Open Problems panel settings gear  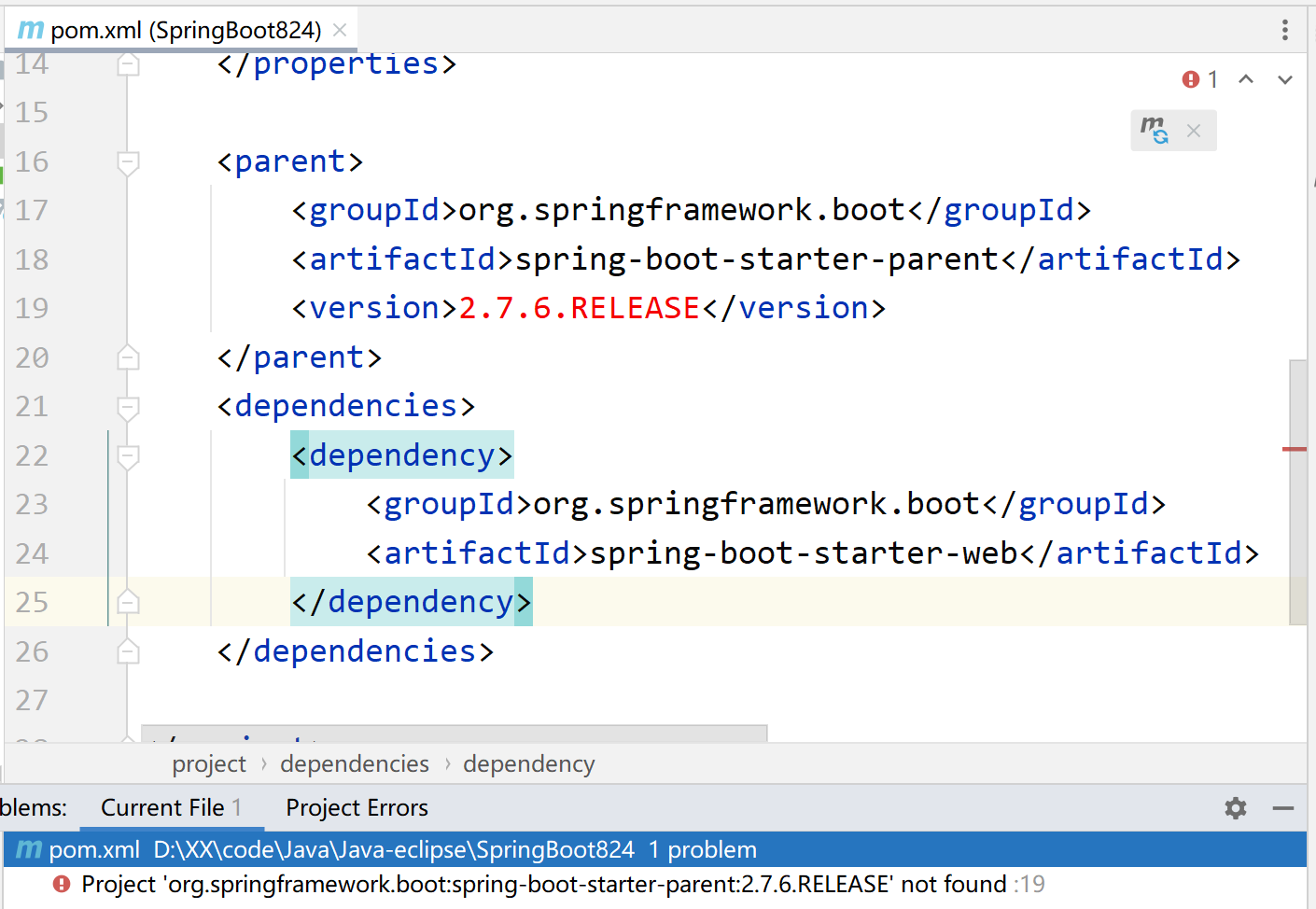1236,808
